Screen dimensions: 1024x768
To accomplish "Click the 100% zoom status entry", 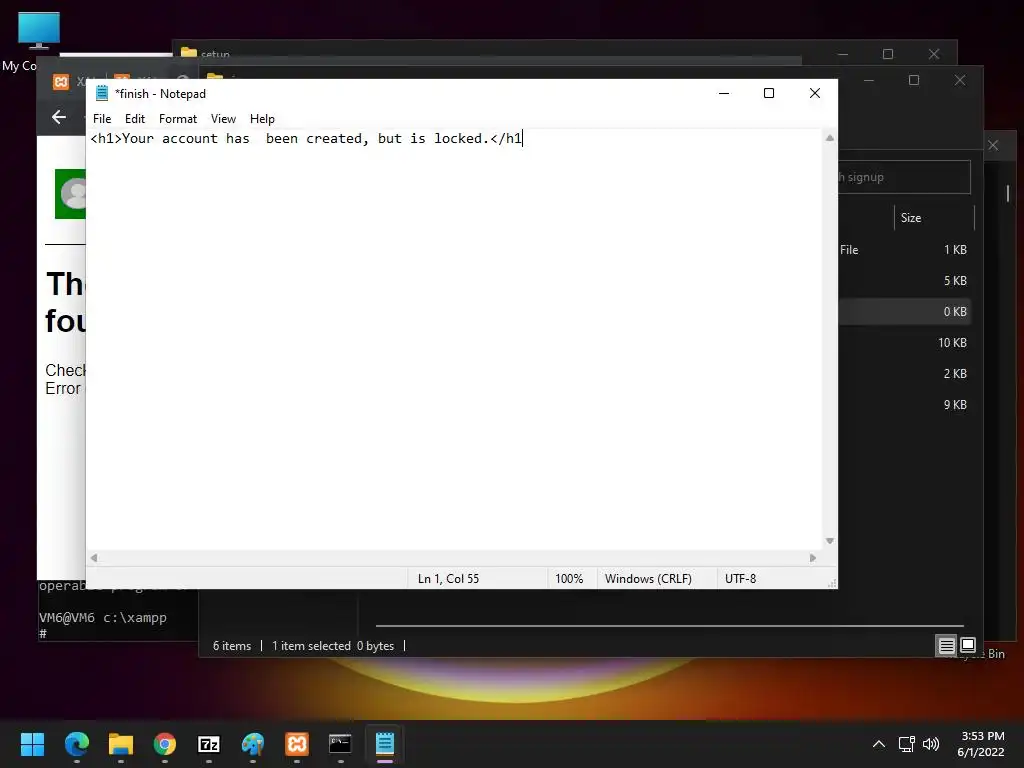I will [569, 579].
